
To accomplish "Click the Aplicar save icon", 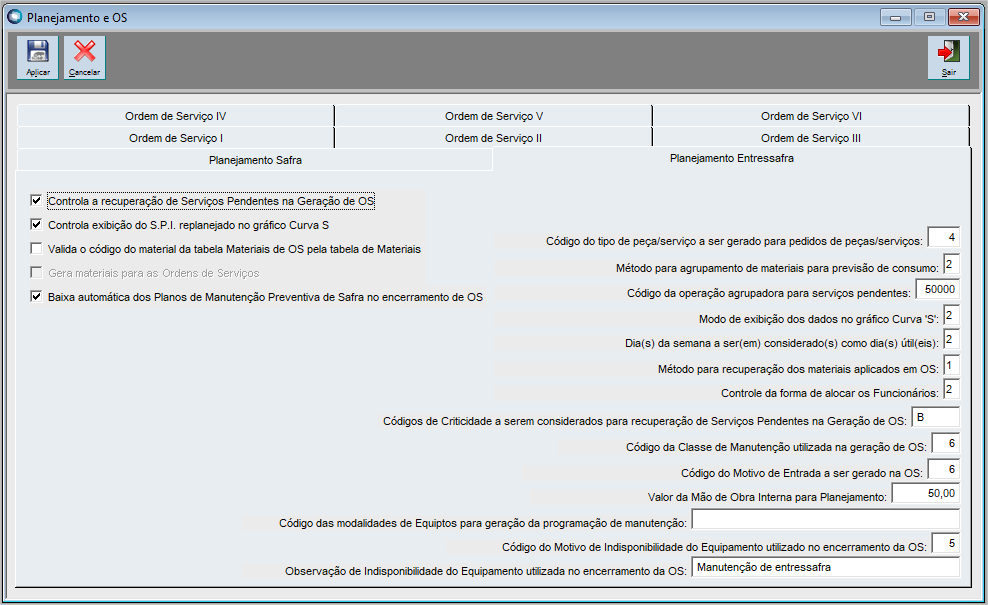I will pos(38,57).
